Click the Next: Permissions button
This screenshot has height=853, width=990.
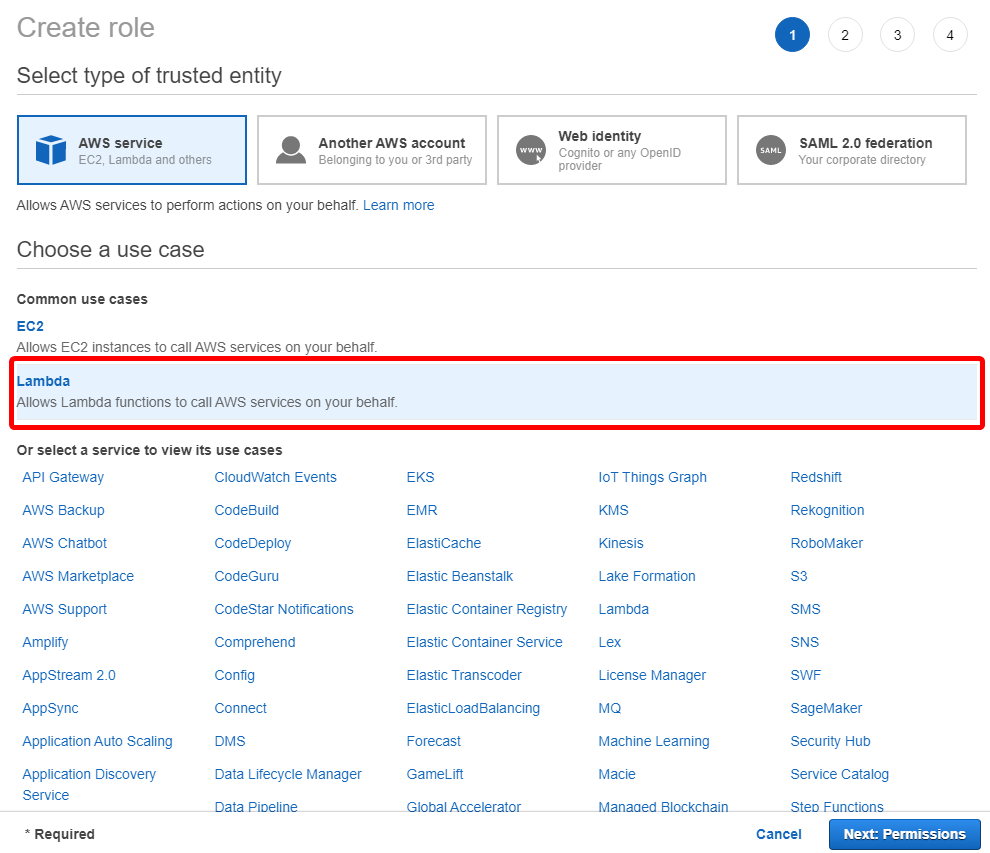(x=905, y=834)
